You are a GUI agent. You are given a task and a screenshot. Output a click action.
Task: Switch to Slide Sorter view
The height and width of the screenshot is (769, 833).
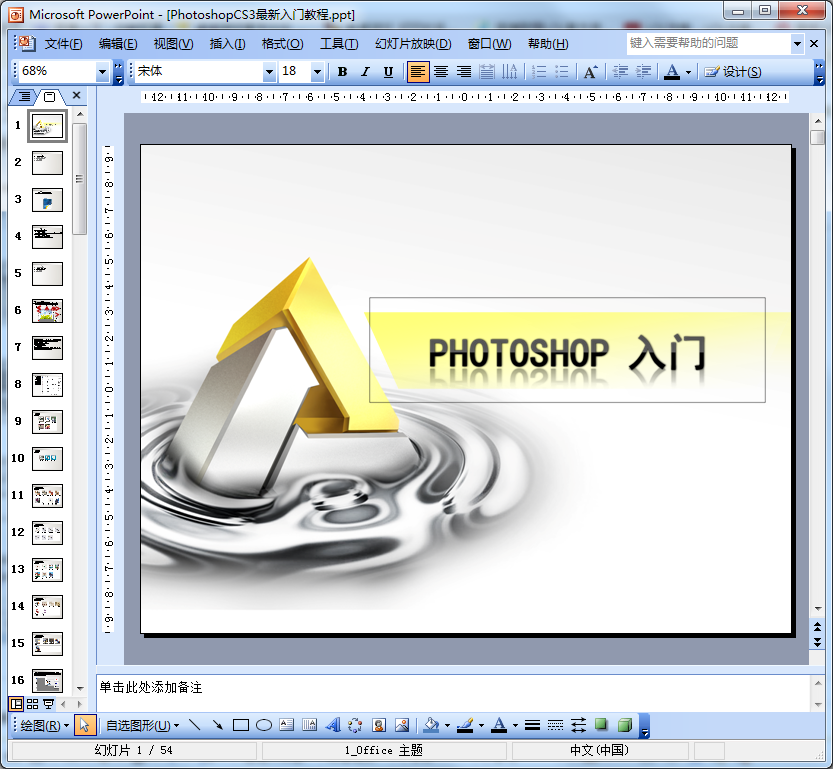click(x=32, y=704)
